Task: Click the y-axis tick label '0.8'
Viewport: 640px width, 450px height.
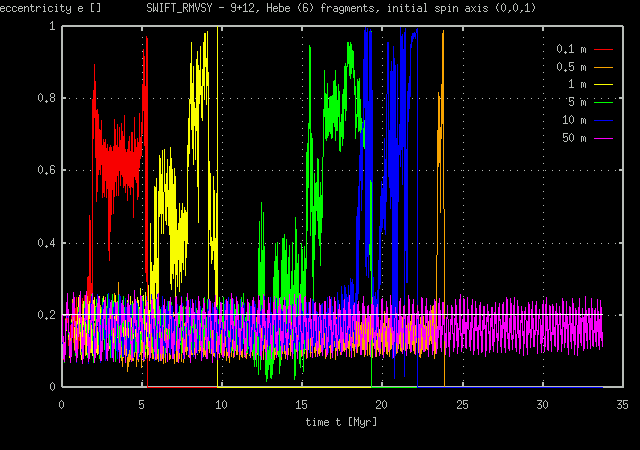Action: click(x=46, y=98)
